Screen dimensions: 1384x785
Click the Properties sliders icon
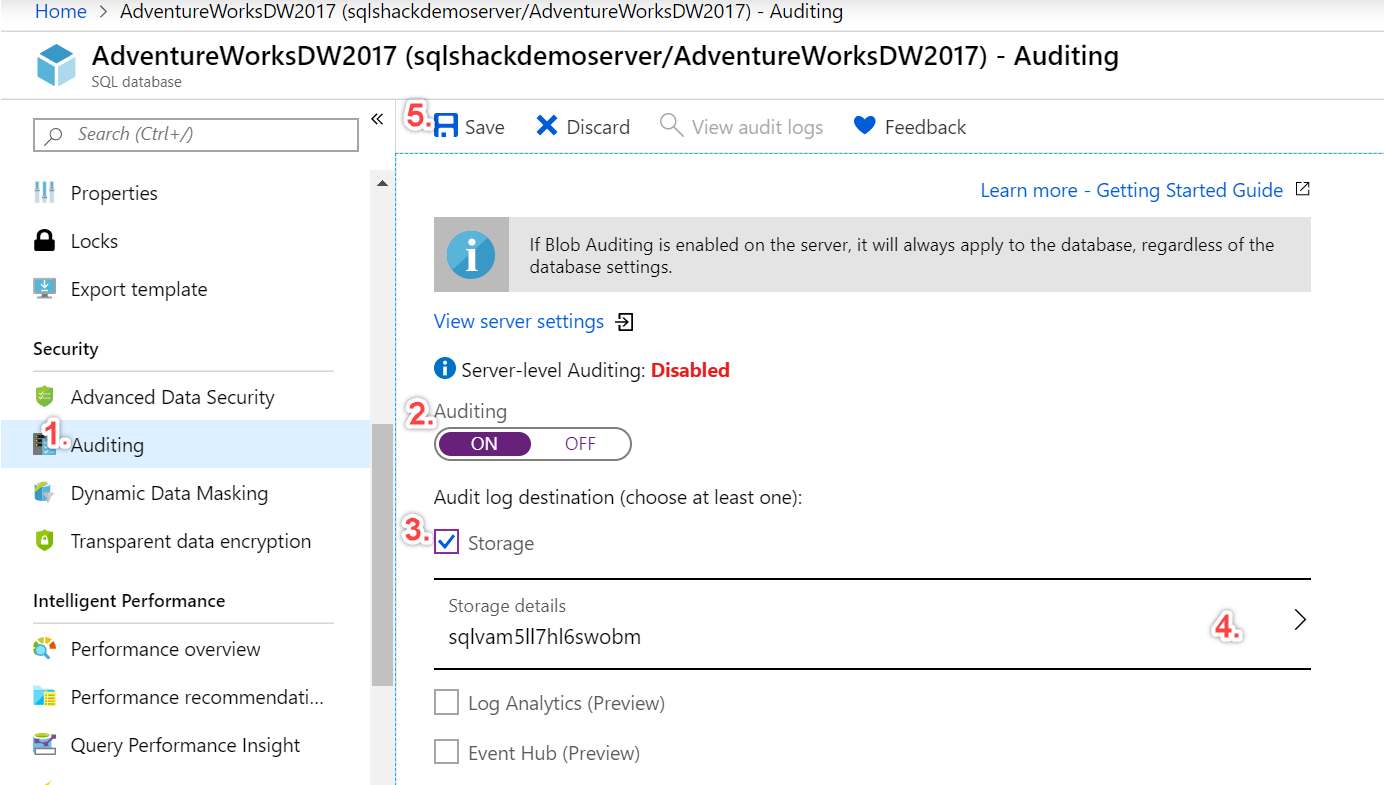click(x=44, y=192)
